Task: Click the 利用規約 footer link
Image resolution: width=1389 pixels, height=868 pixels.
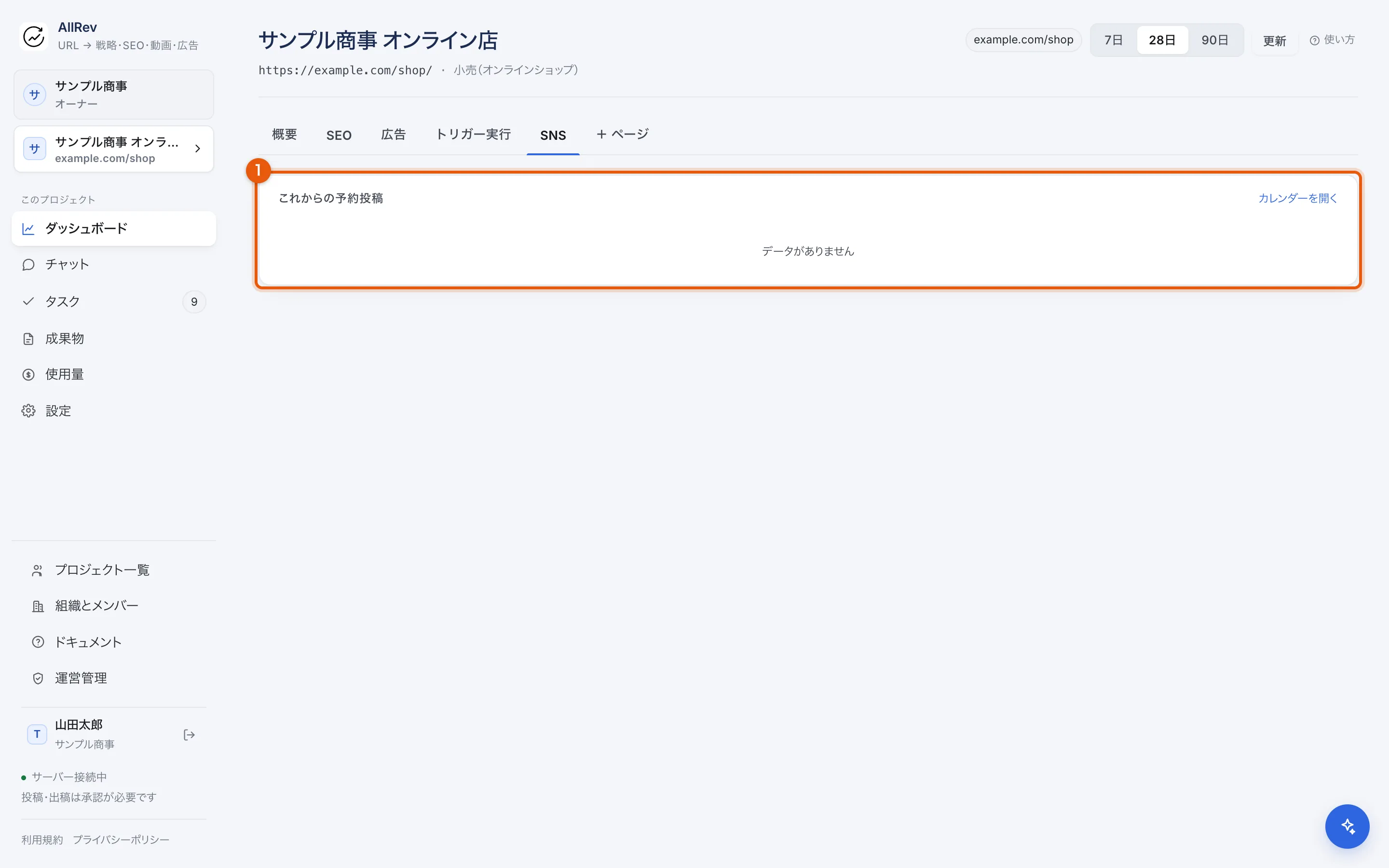Action: [x=42, y=840]
